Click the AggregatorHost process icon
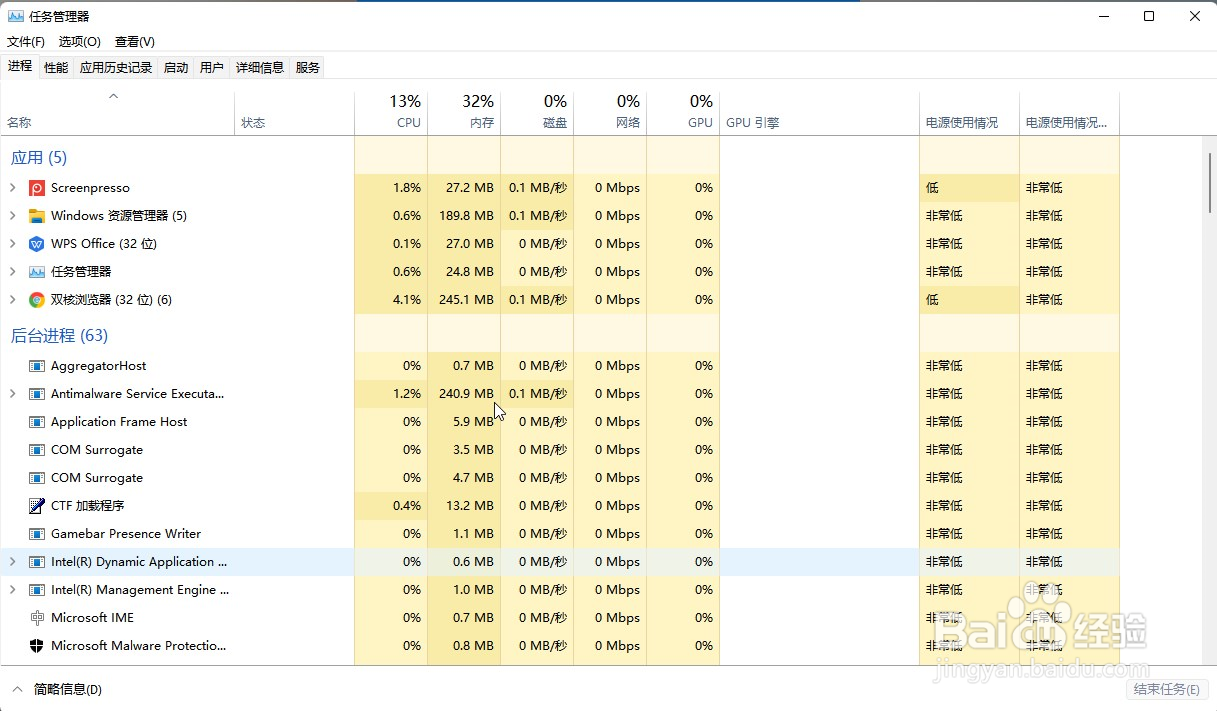 pyautogui.click(x=37, y=366)
